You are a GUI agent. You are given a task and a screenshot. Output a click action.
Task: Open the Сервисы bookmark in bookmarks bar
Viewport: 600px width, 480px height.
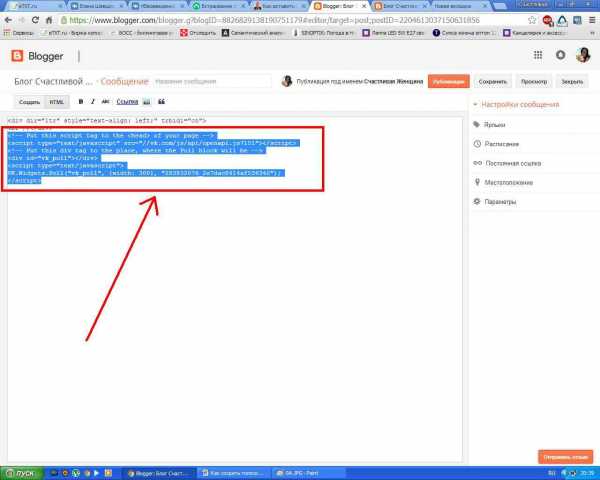click(18, 33)
